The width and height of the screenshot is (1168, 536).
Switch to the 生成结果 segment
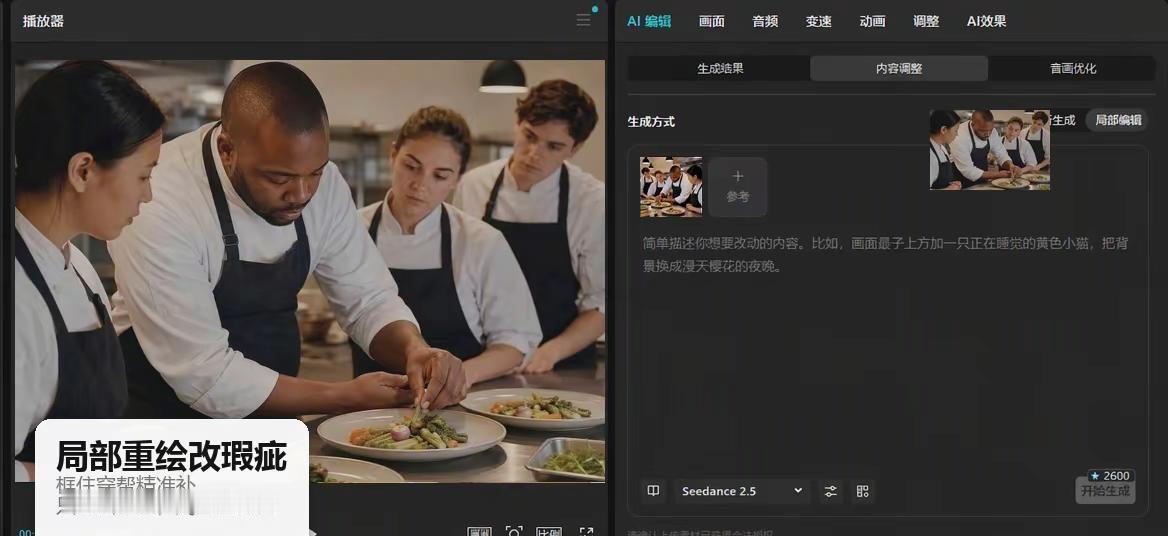coord(720,68)
